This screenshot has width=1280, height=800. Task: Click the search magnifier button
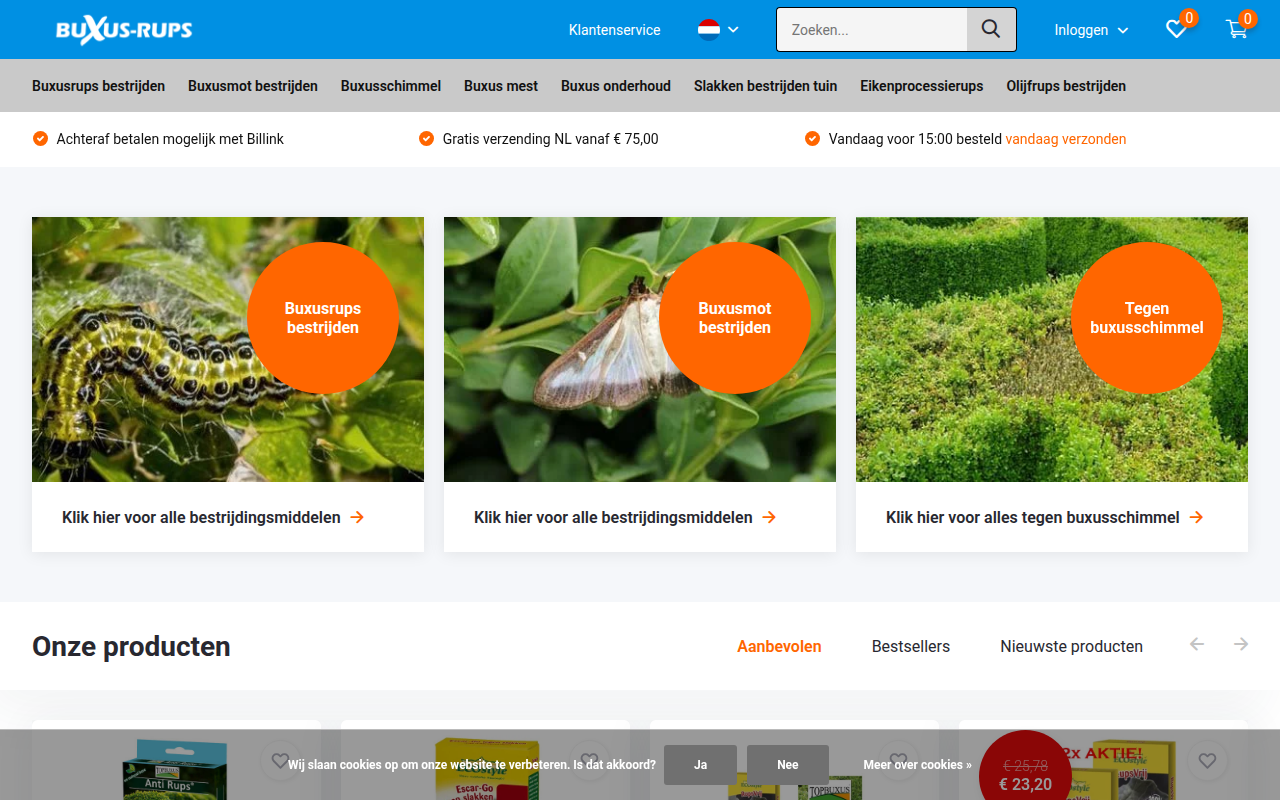tap(991, 29)
